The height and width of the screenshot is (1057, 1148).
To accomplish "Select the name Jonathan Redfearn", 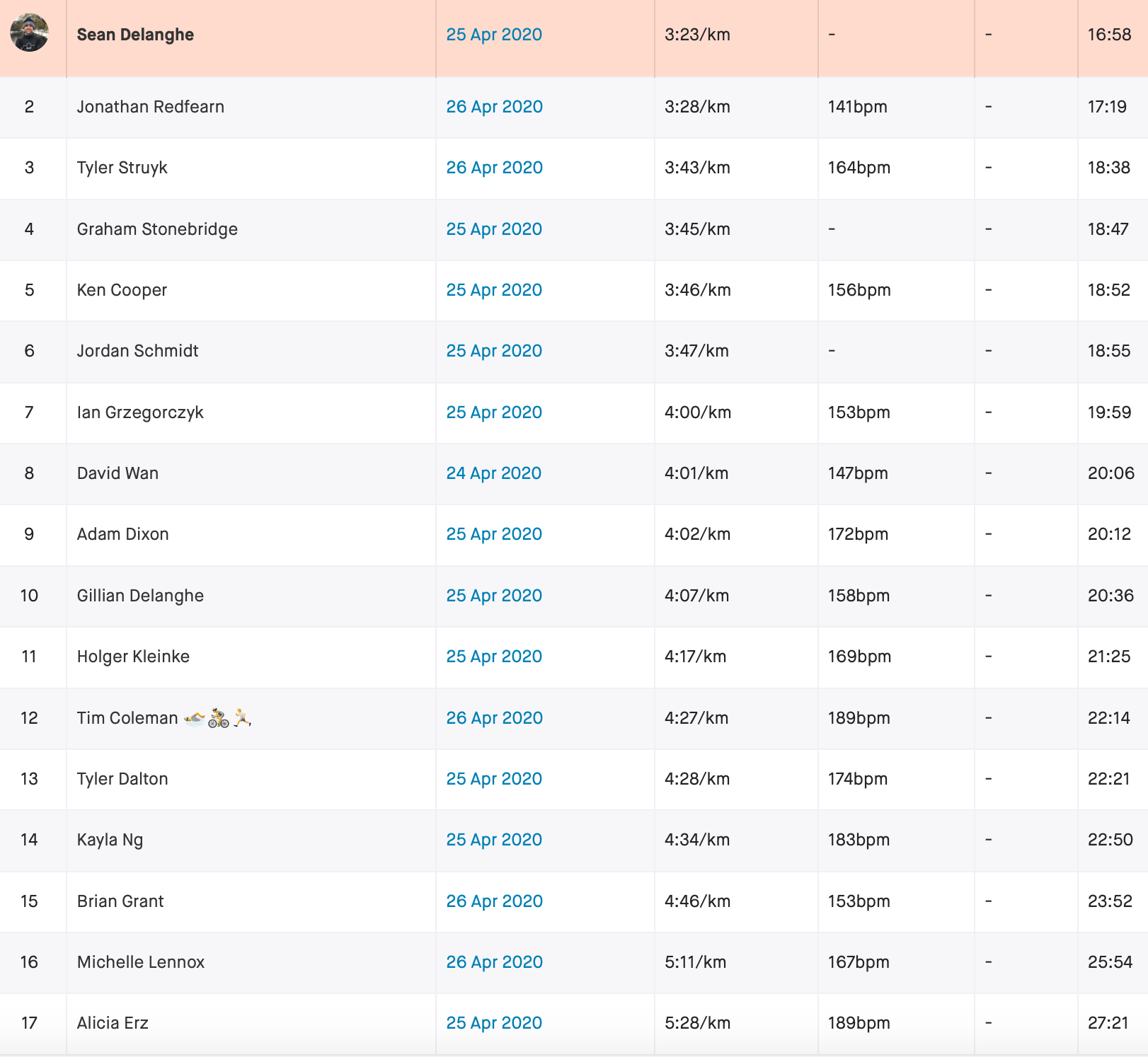I will [x=151, y=107].
